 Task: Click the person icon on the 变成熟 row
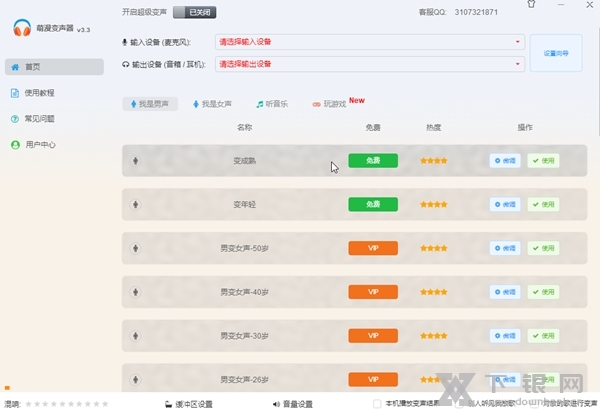135,161
